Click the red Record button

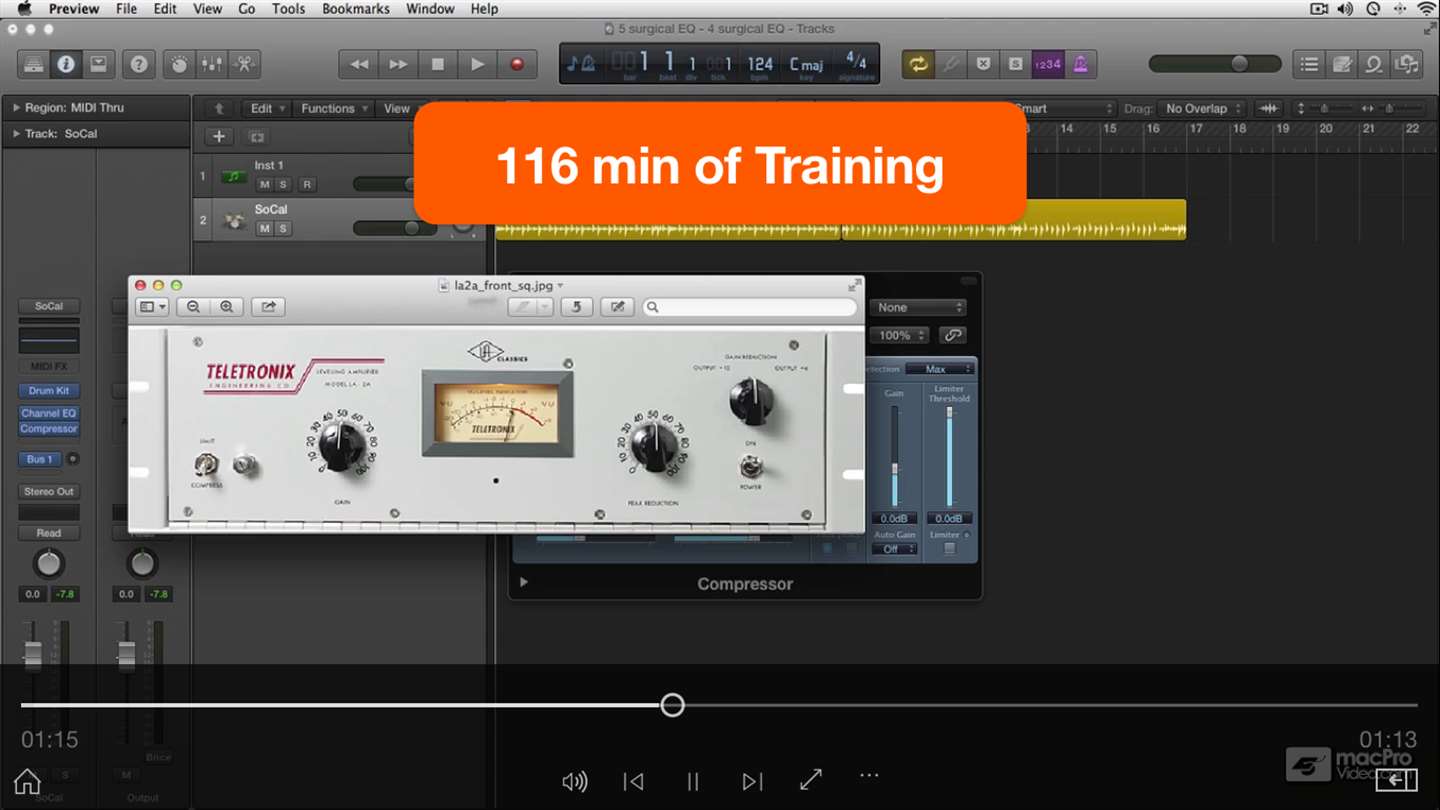(517, 64)
